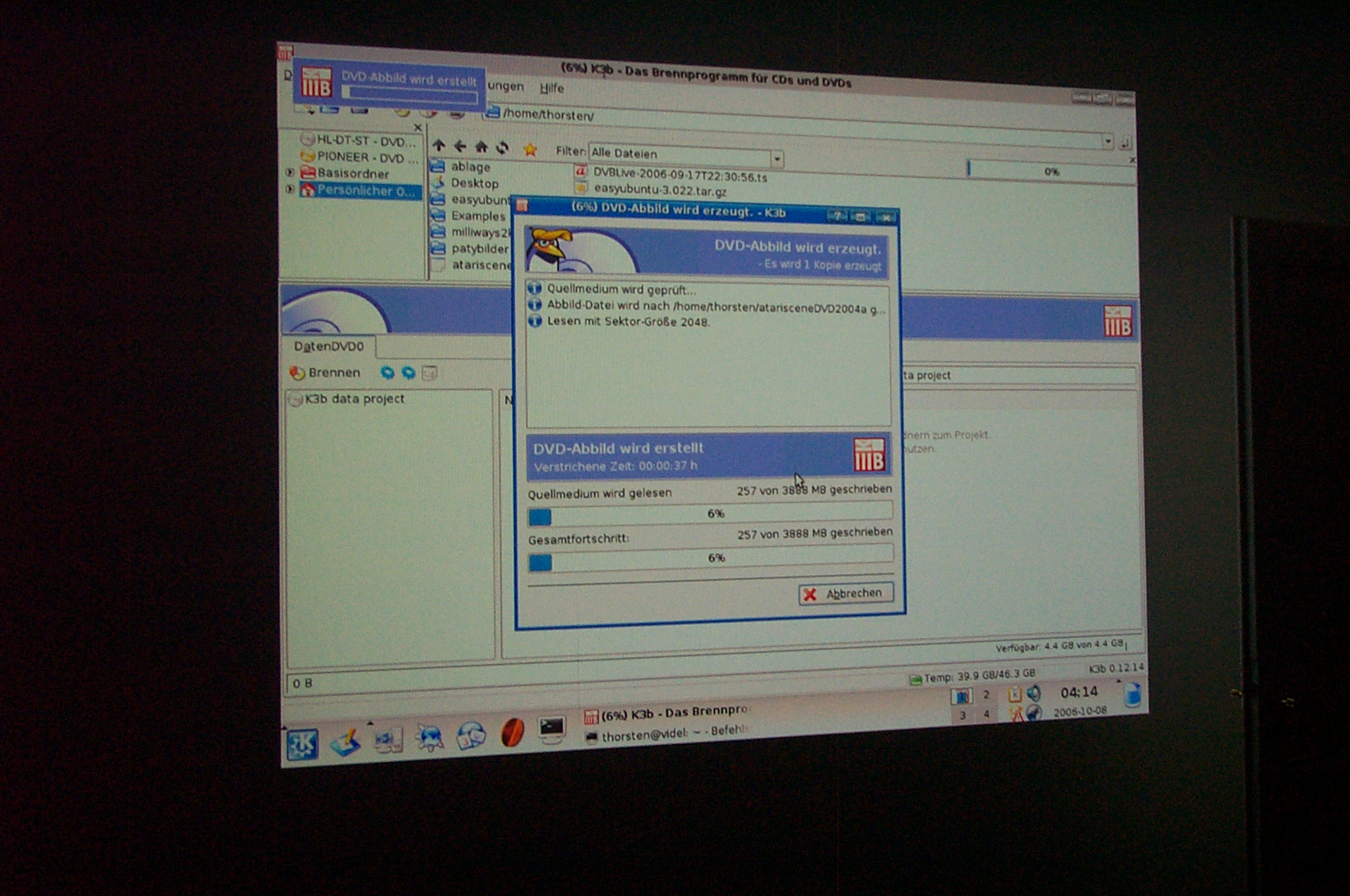Select the PIONEER DVD drive
Image resolution: width=1350 pixels, height=896 pixels.
[367, 157]
